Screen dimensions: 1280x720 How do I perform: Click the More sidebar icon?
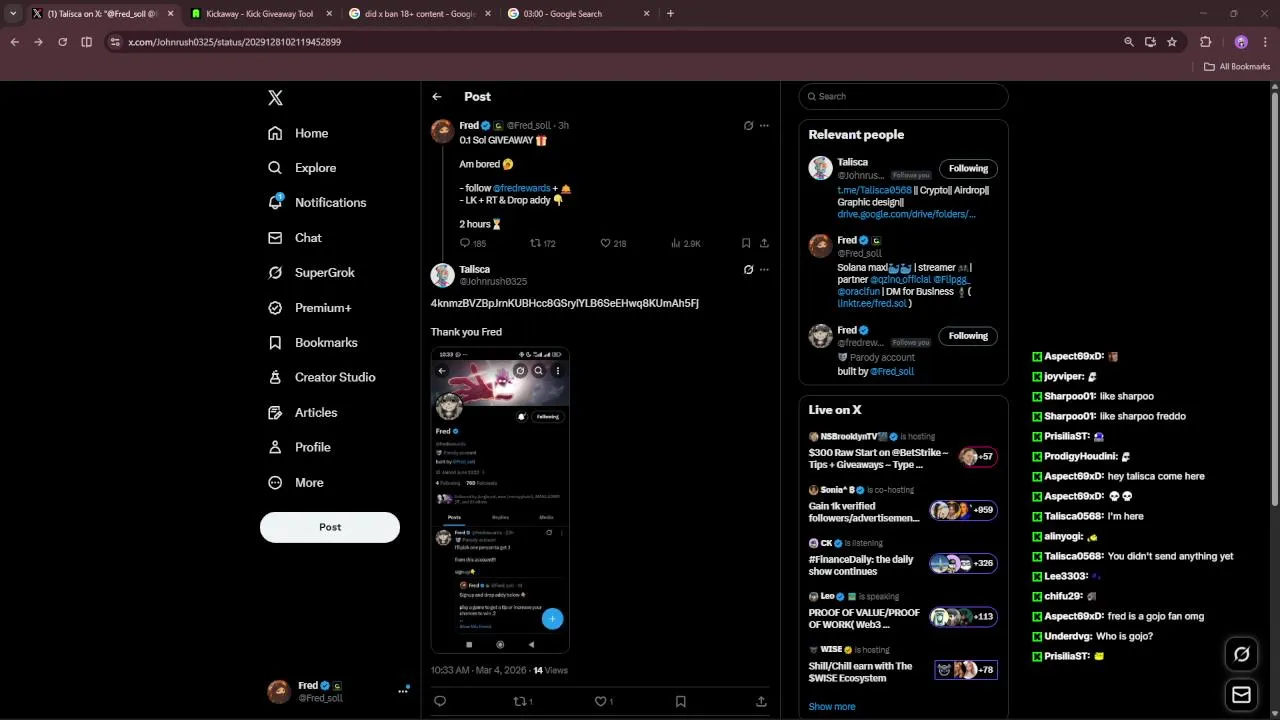coord(275,482)
